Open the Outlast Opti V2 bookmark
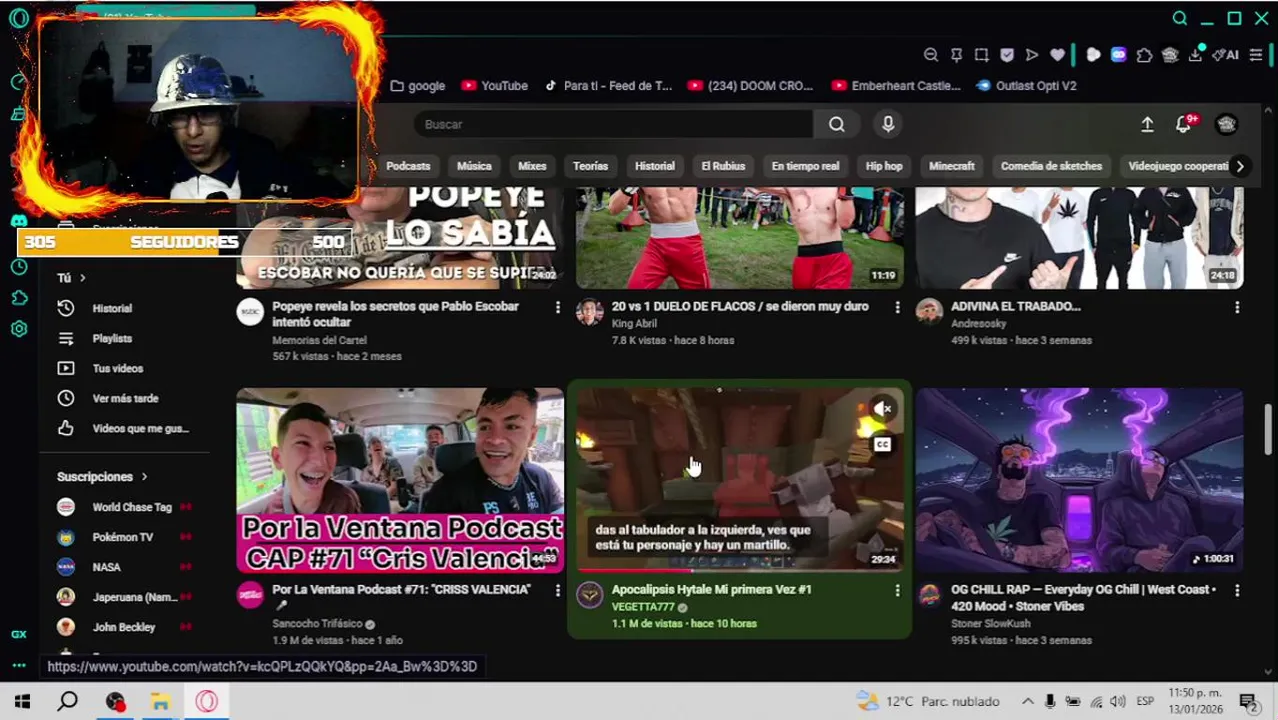The width and height of the screenshot is (1278, 720). pyautogui.click(x=1026, y=86)
